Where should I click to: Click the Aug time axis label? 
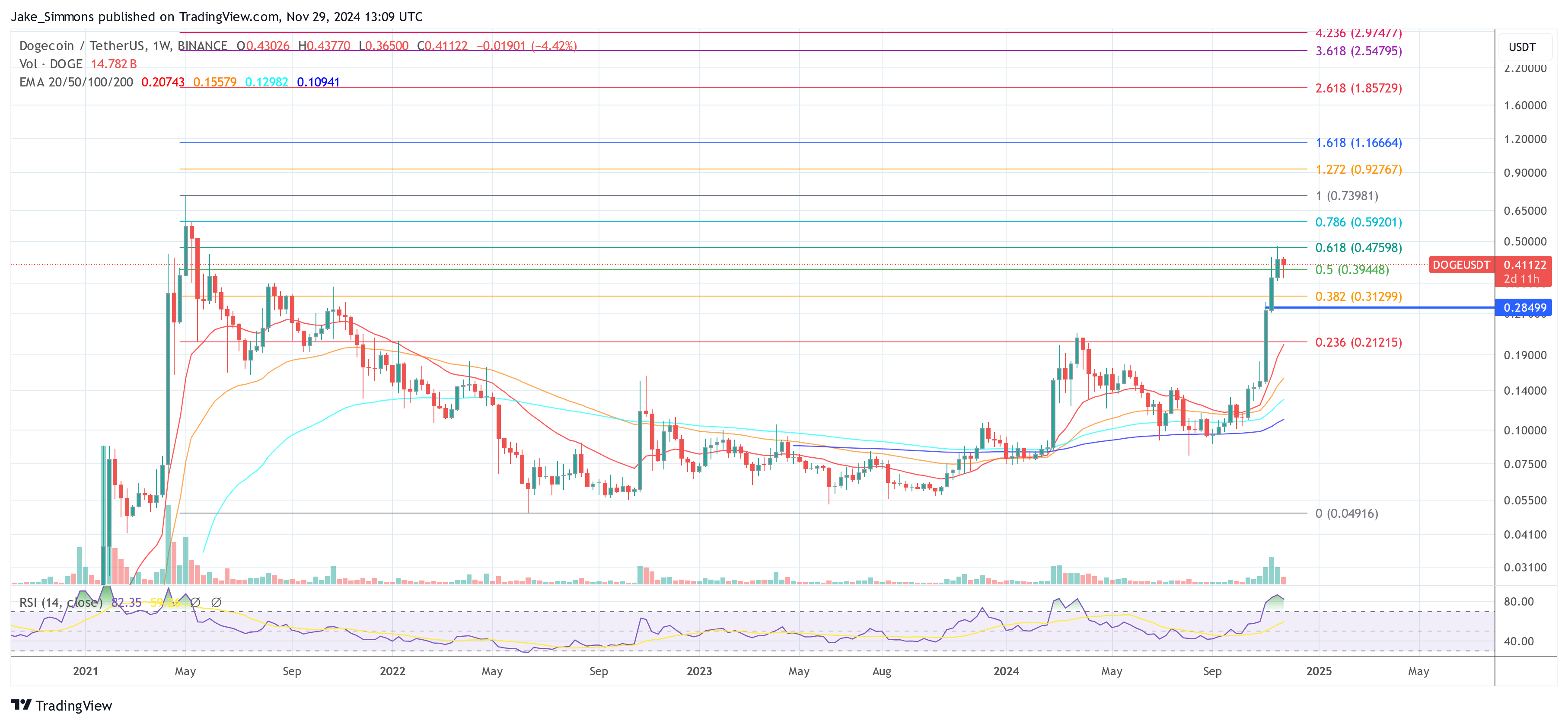[x=881, y=671]
